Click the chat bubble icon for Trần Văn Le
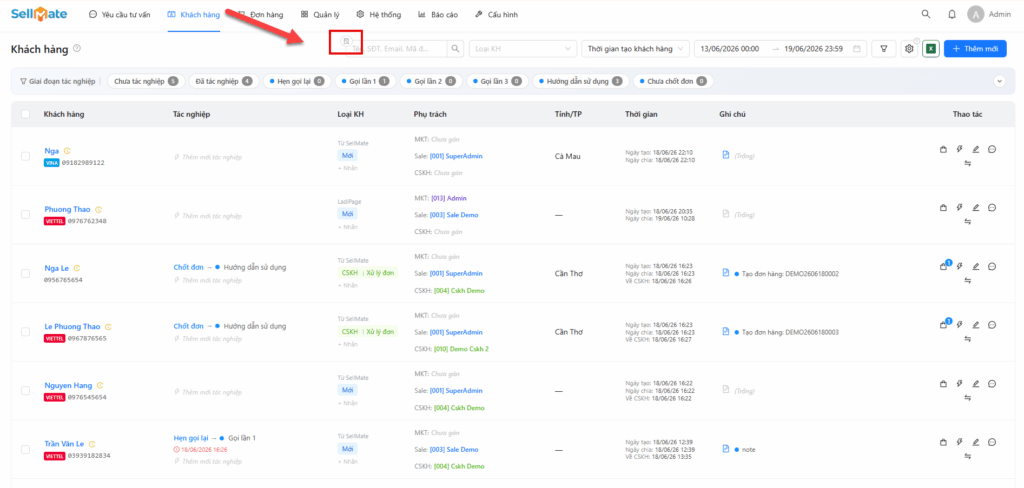The width and height of the screenshot is (1024, 488). (992, 442)
